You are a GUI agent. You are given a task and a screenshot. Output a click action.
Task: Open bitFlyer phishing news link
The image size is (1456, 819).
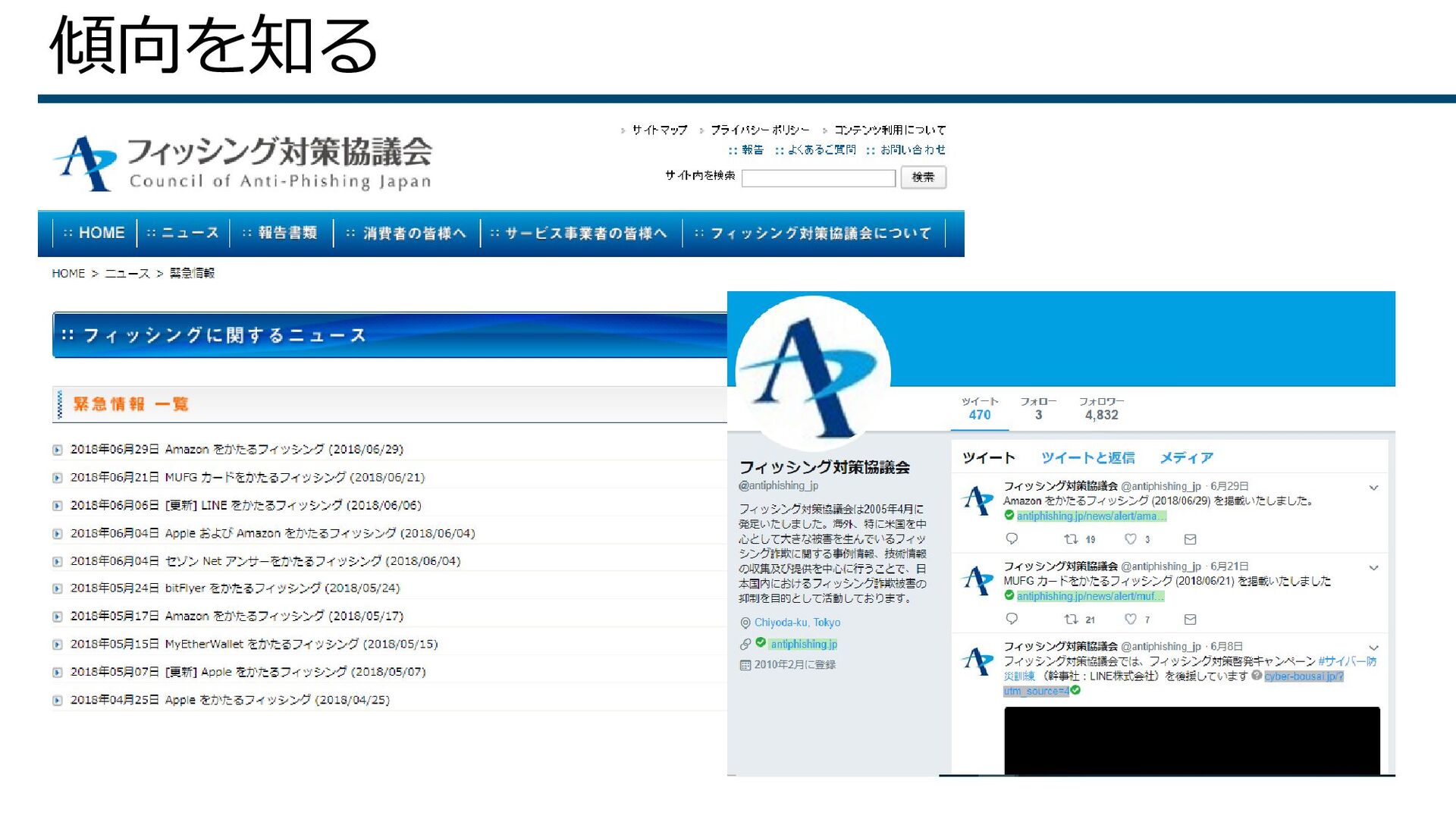pos(282,588)
